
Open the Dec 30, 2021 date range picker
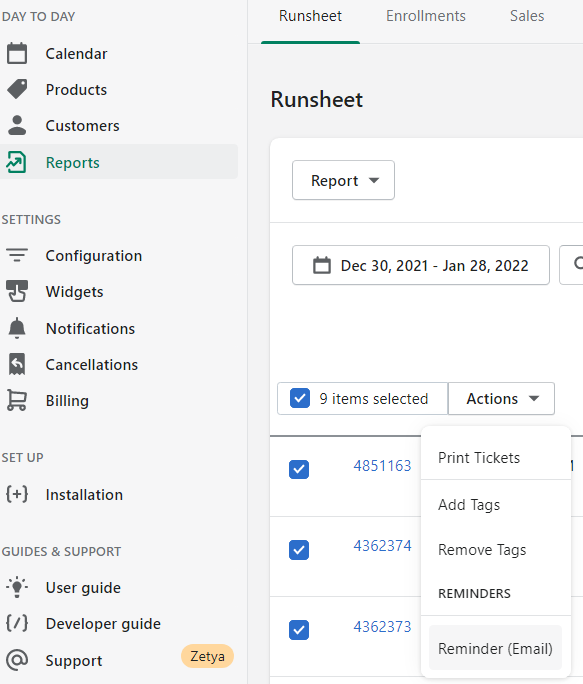coord(421,265)
